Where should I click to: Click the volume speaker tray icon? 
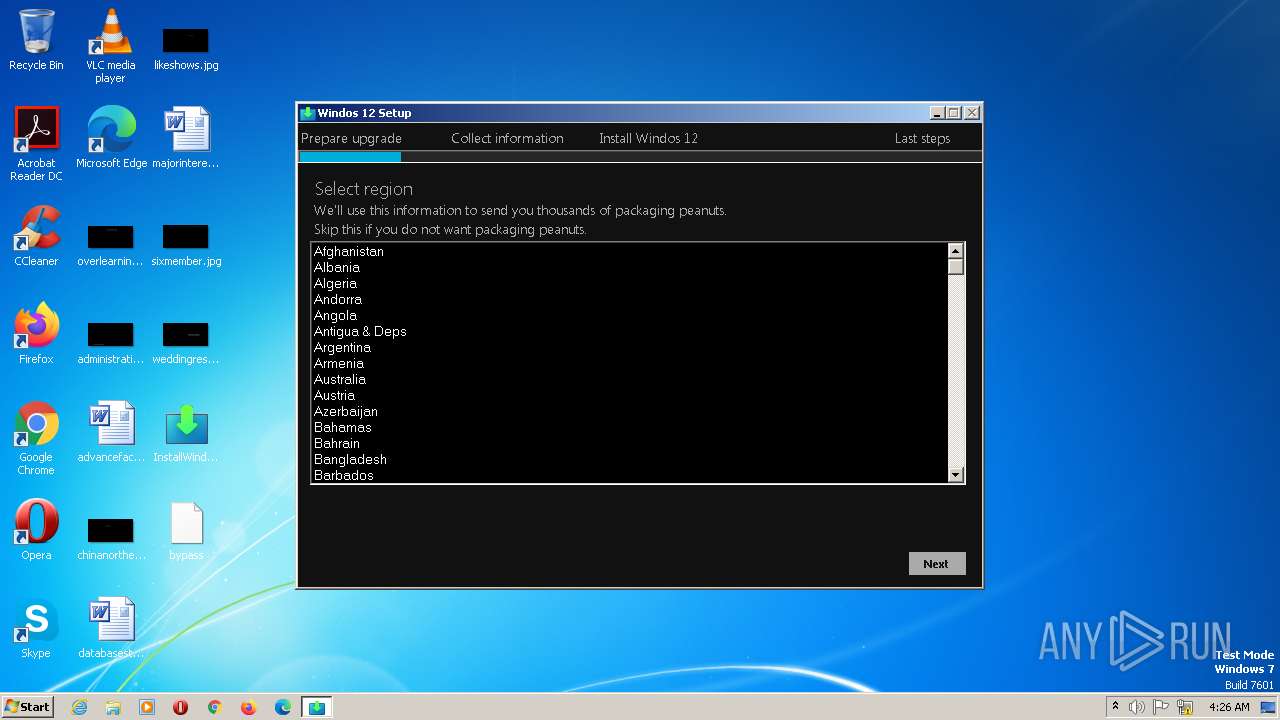pos(1137,707)
